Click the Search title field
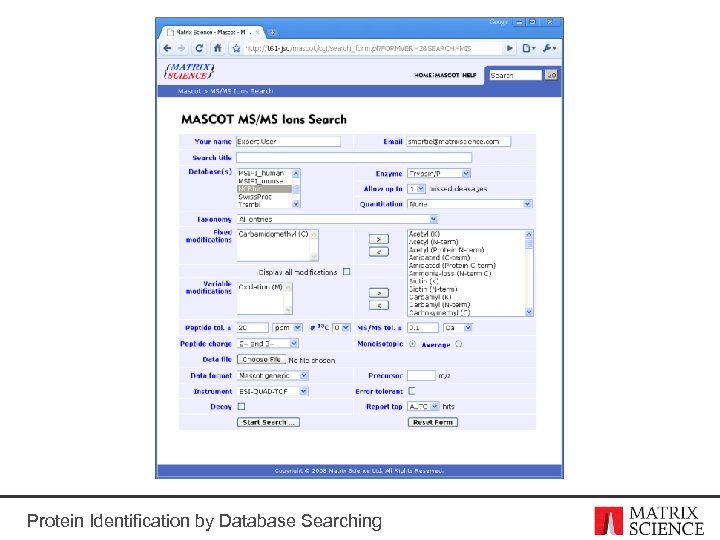Screen dimensions: 720x540 [x=354, y=158]
